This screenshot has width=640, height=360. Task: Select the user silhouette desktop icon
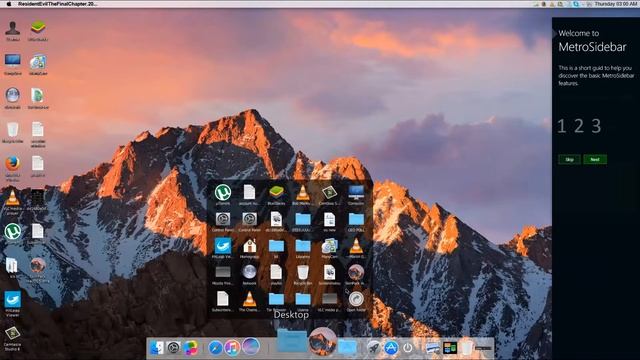click(13, 29)
